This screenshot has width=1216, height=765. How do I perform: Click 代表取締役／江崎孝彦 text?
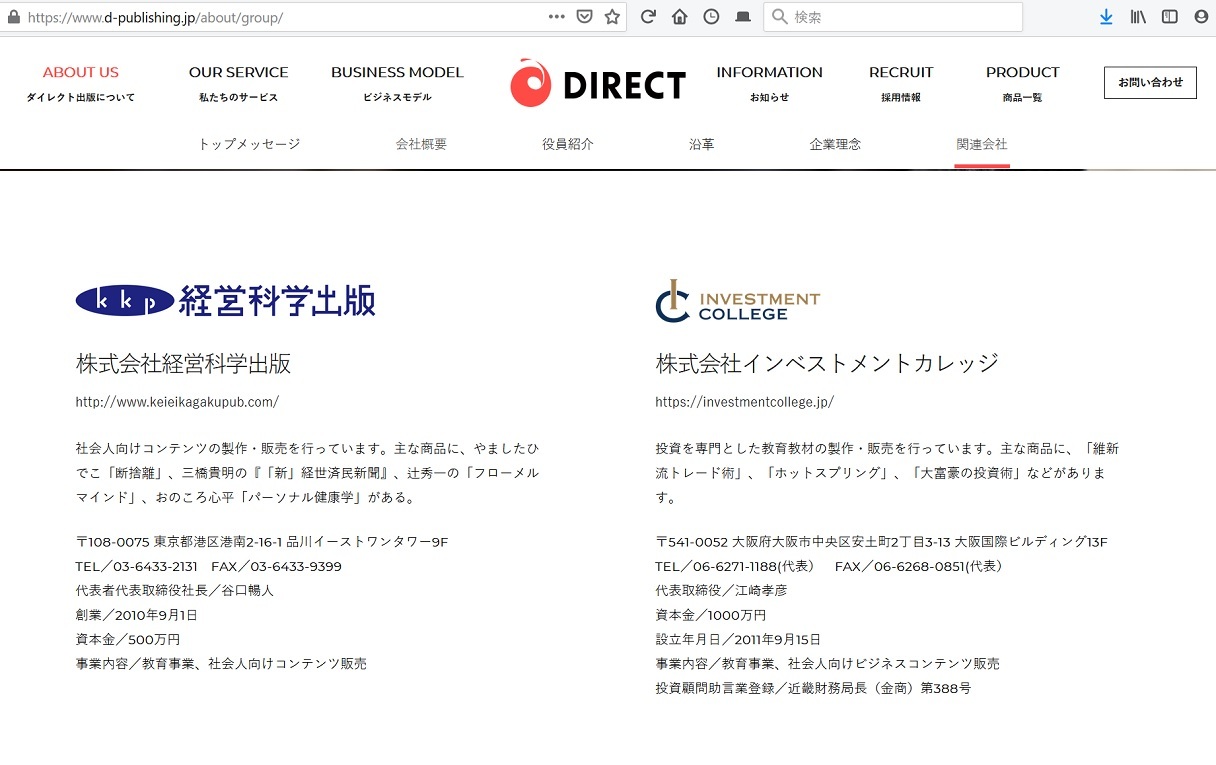point(721,590)
